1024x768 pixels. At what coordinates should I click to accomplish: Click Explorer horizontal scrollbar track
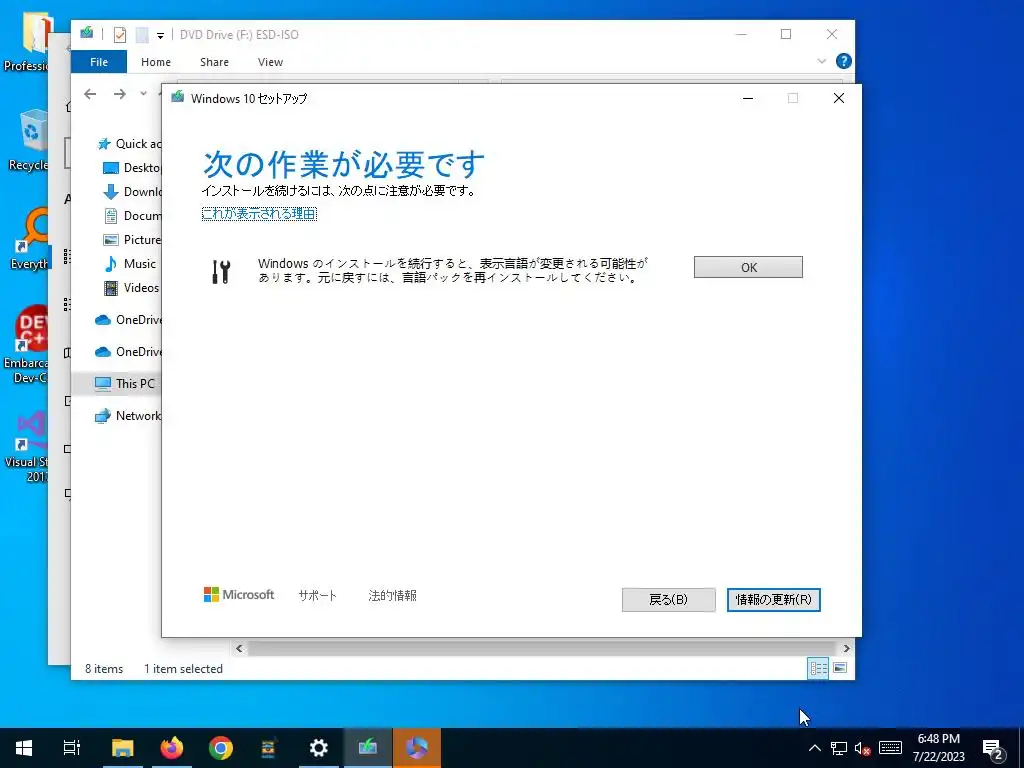(542, 648)
